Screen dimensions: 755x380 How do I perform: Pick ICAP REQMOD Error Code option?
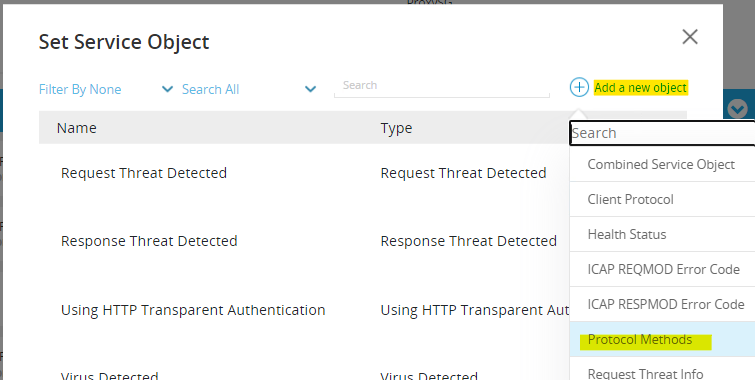tap(662, 269)
